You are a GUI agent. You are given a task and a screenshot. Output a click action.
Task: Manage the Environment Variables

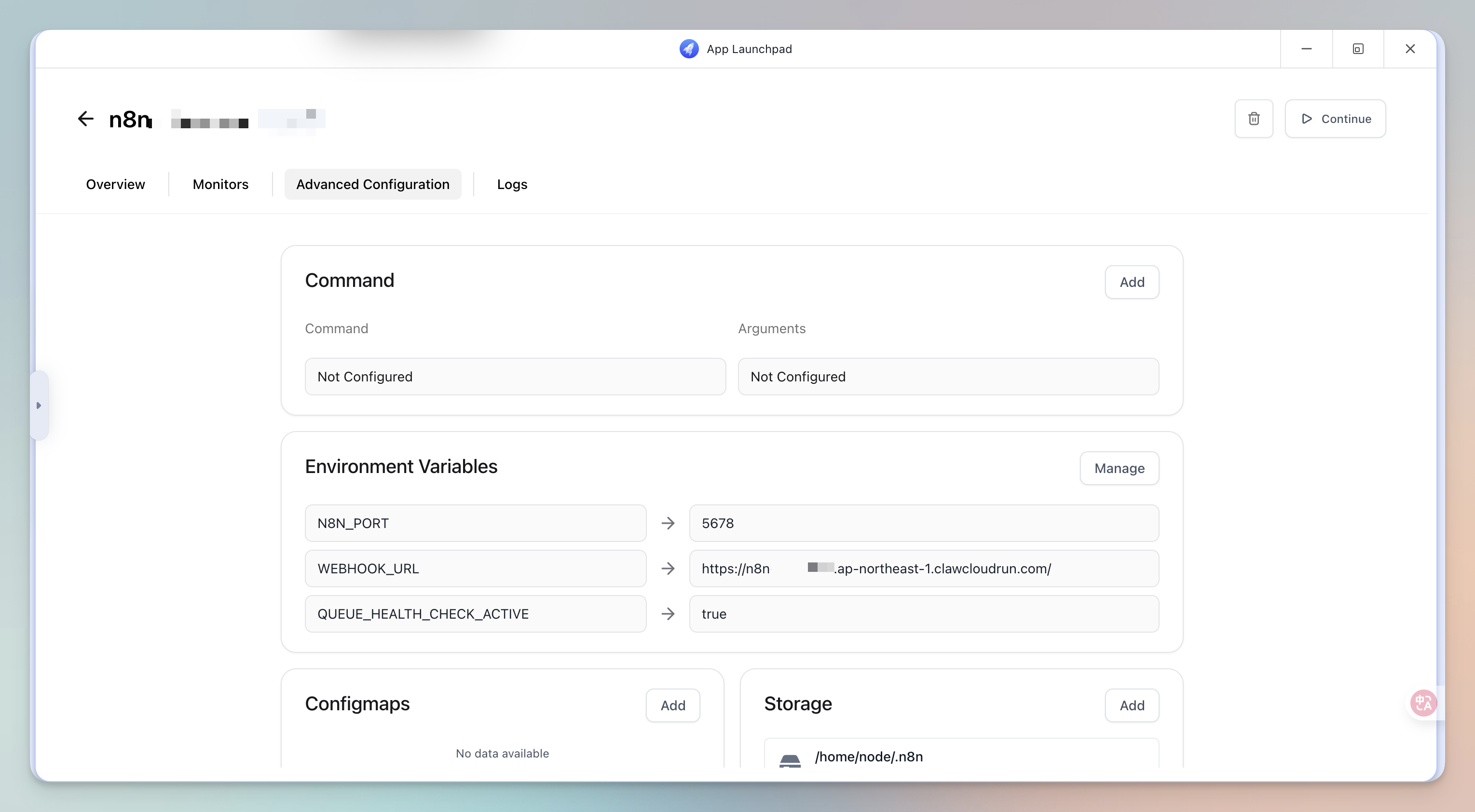pos(1119,468)
